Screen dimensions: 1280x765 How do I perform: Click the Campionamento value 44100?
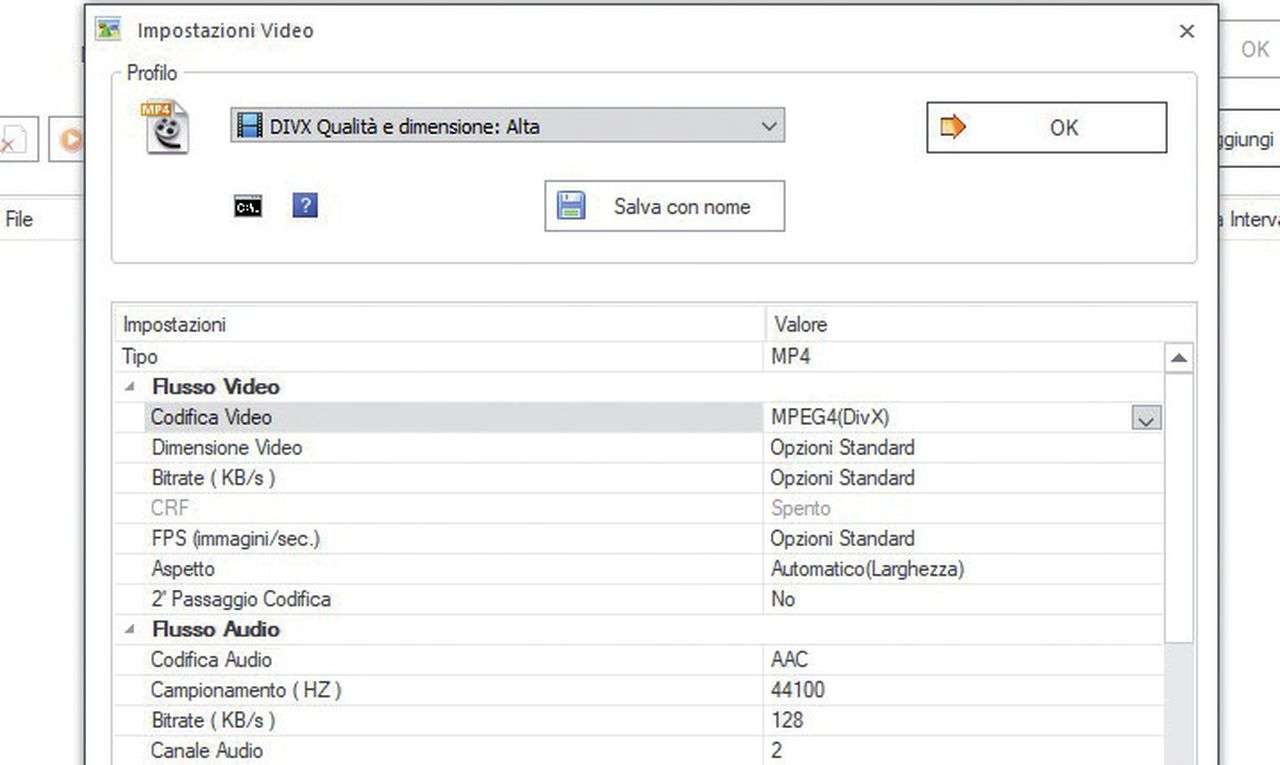point(798,690)
